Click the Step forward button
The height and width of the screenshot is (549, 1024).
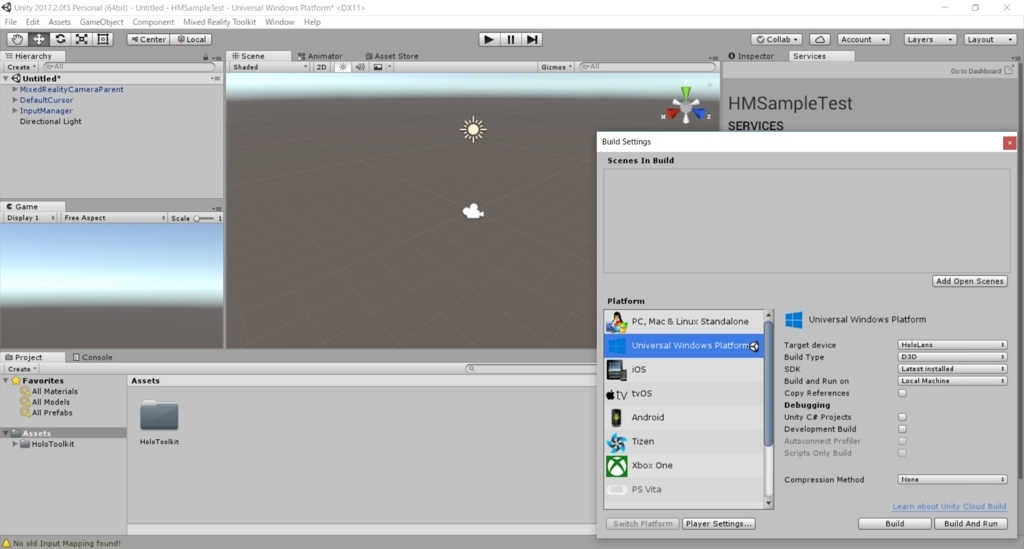(532, 39)
